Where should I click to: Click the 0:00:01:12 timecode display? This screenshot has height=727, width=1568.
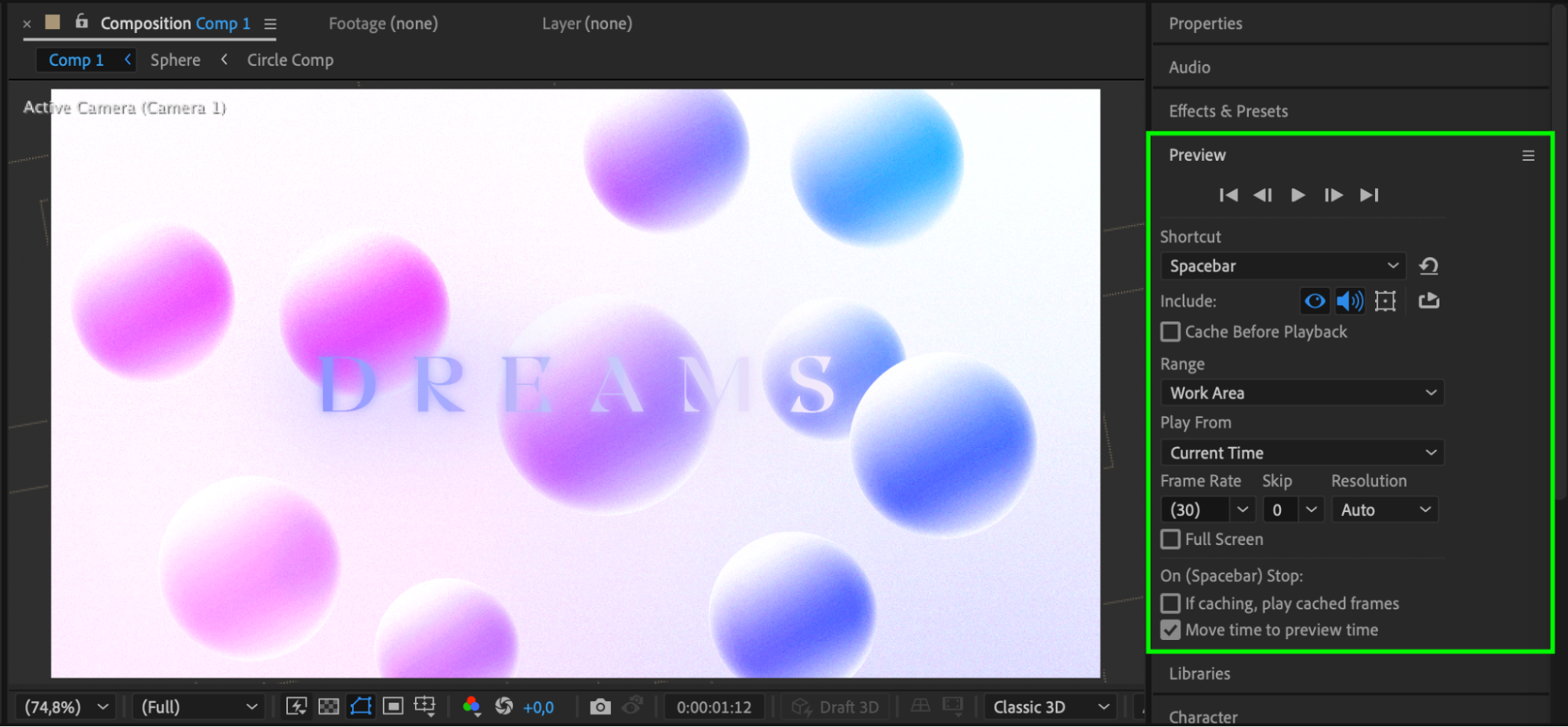pyautogui.click(x=714, y=707)
